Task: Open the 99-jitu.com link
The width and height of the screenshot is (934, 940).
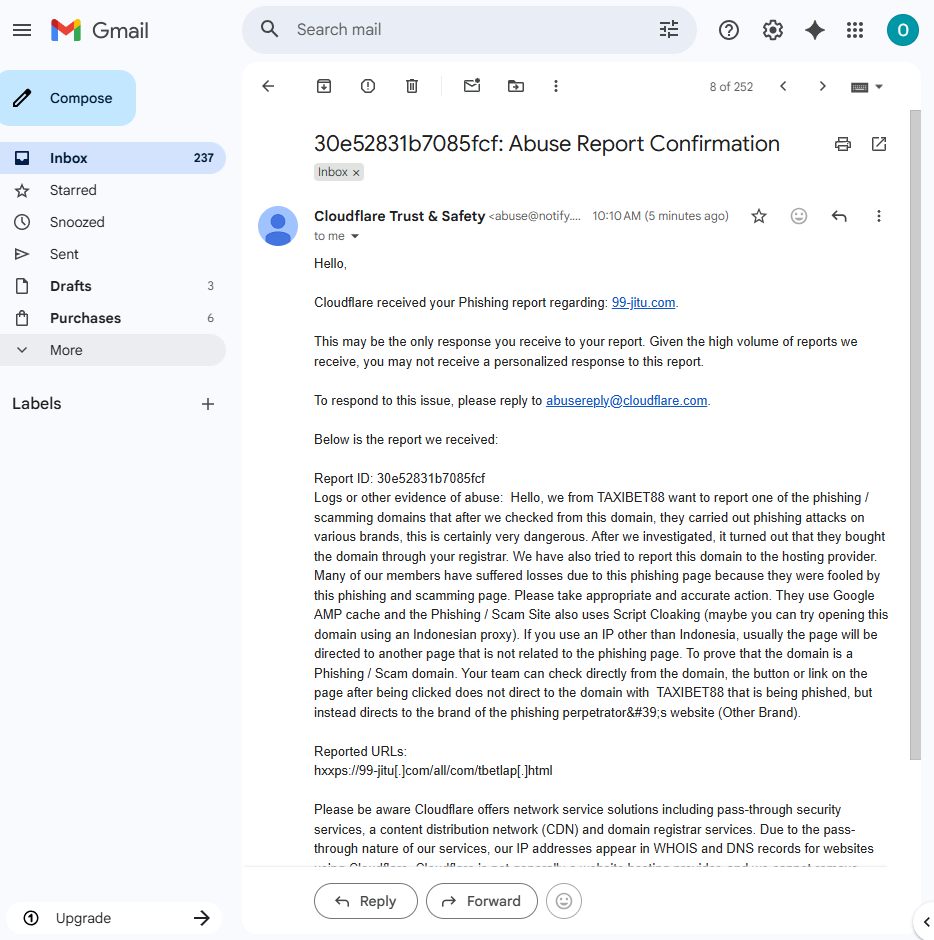Action: tap(643, 303)
